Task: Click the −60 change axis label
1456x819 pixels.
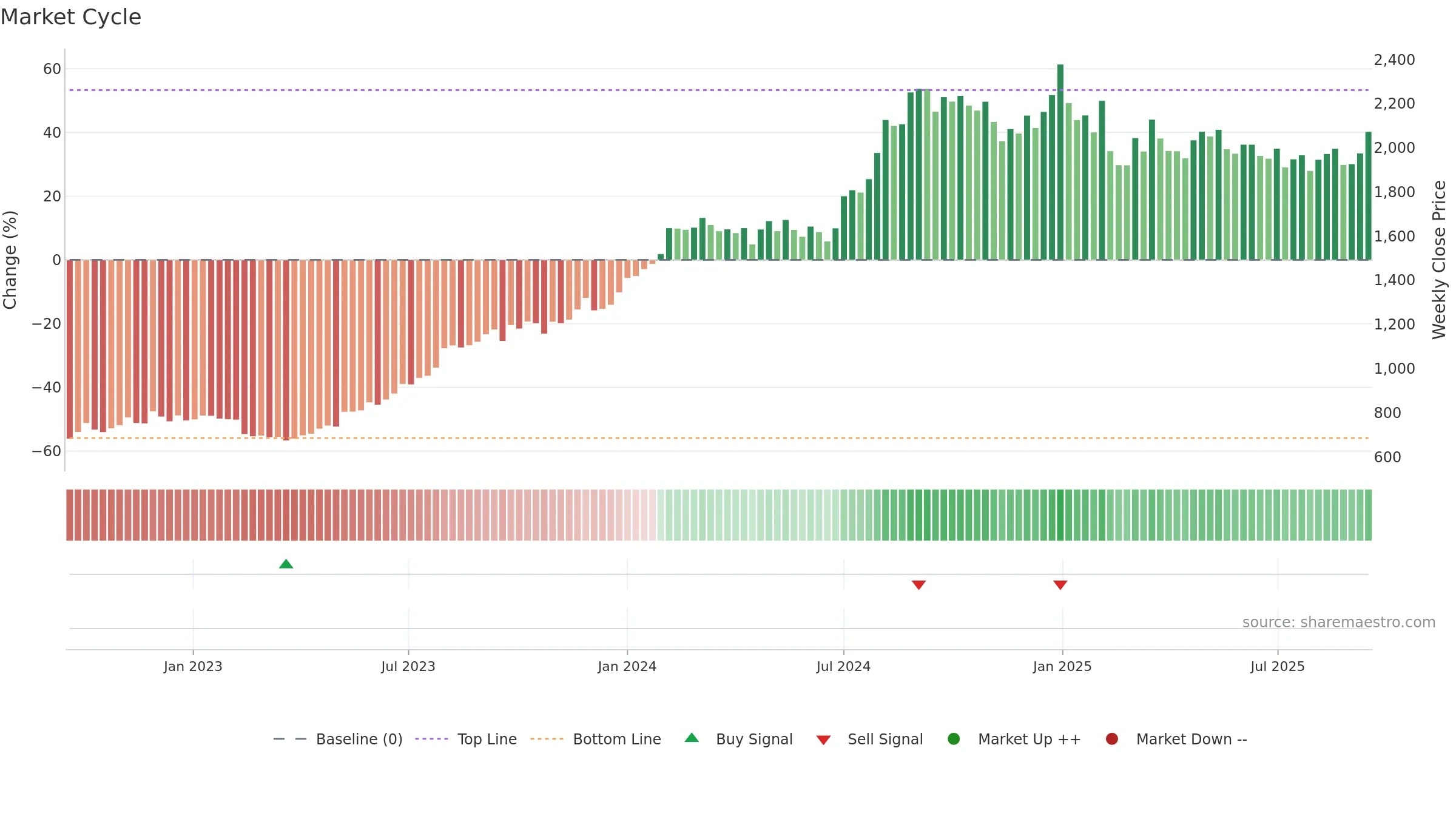Action: pos(47,451)
